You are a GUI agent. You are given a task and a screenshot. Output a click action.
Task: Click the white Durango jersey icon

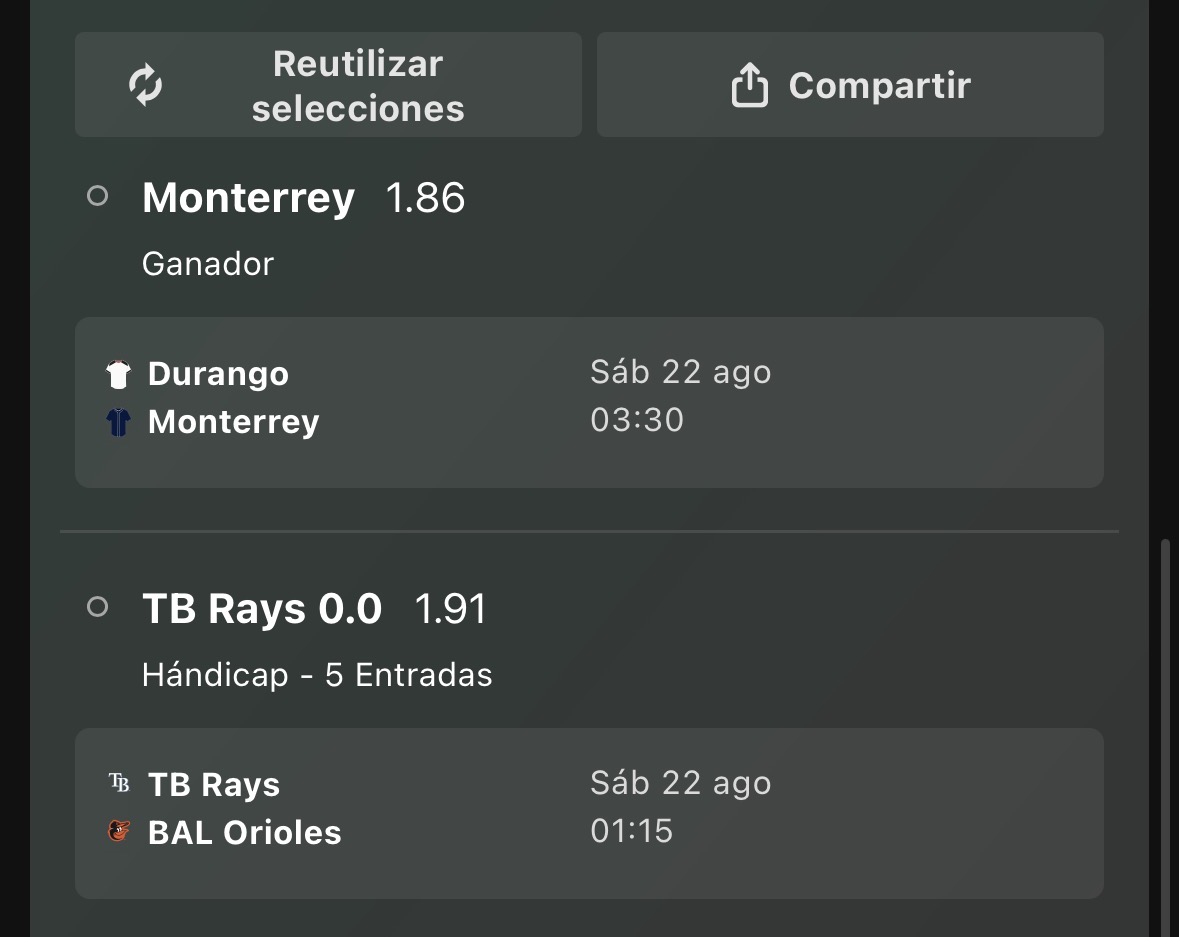click(118, 374)
